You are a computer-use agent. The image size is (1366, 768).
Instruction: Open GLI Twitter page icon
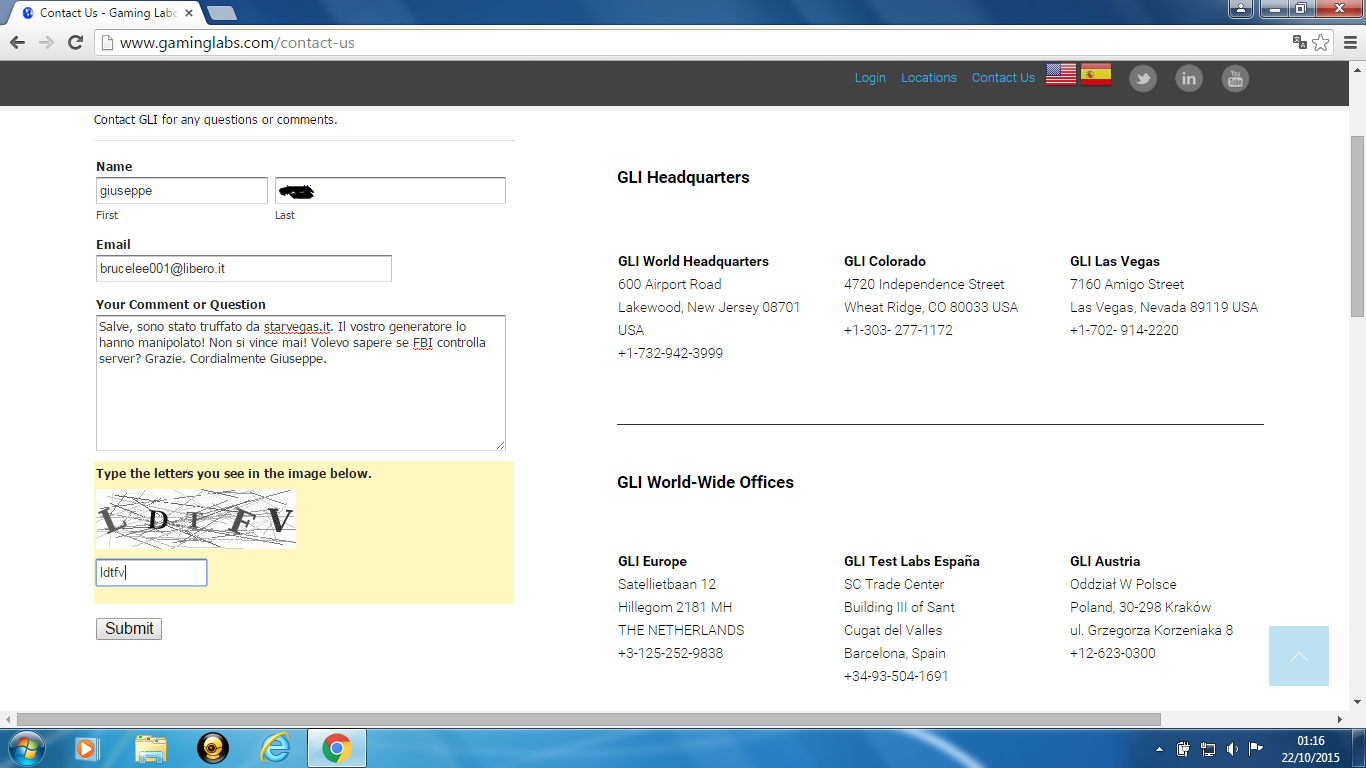[1143, 78]
